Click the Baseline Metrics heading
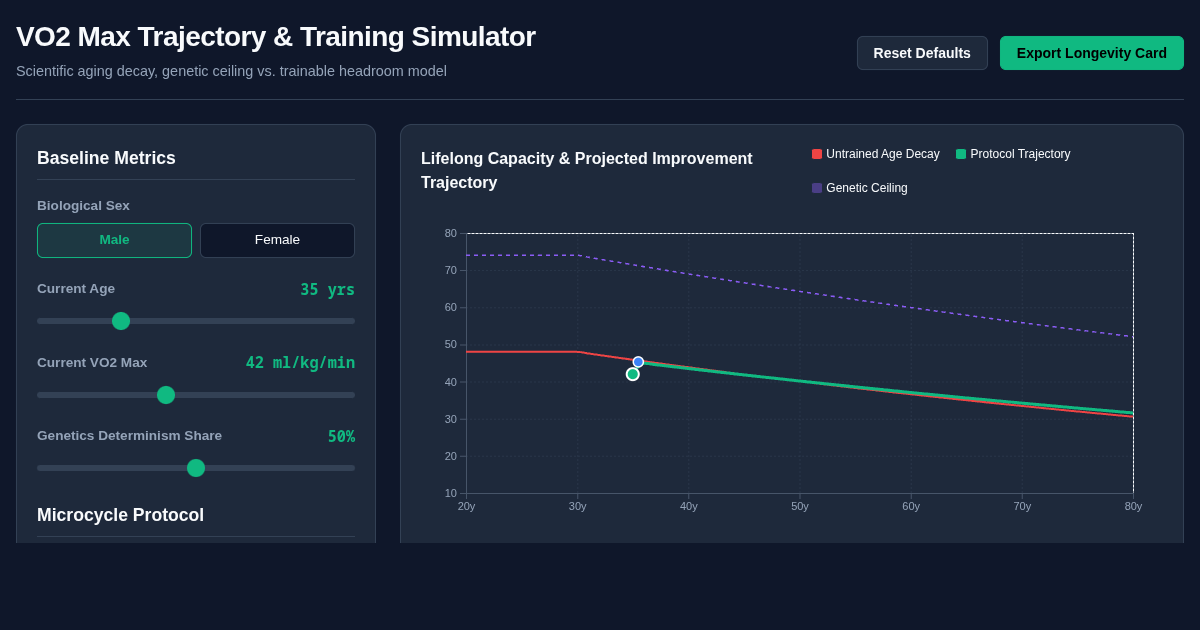 [x=106, y=158]
